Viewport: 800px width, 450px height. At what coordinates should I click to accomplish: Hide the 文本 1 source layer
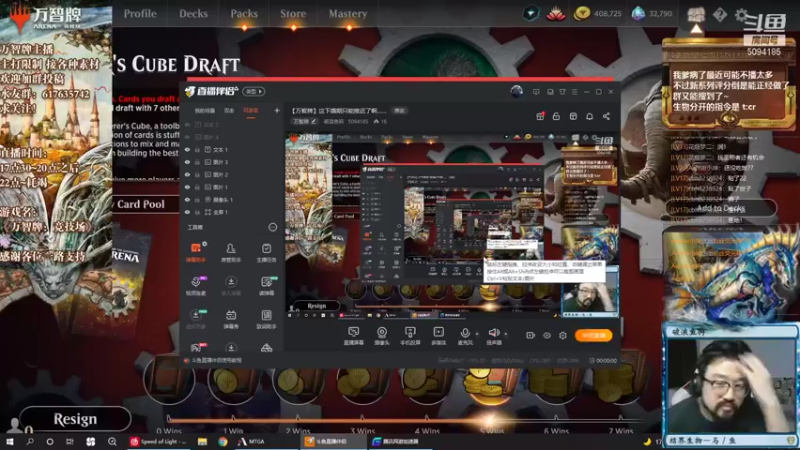tap(187, 150)
